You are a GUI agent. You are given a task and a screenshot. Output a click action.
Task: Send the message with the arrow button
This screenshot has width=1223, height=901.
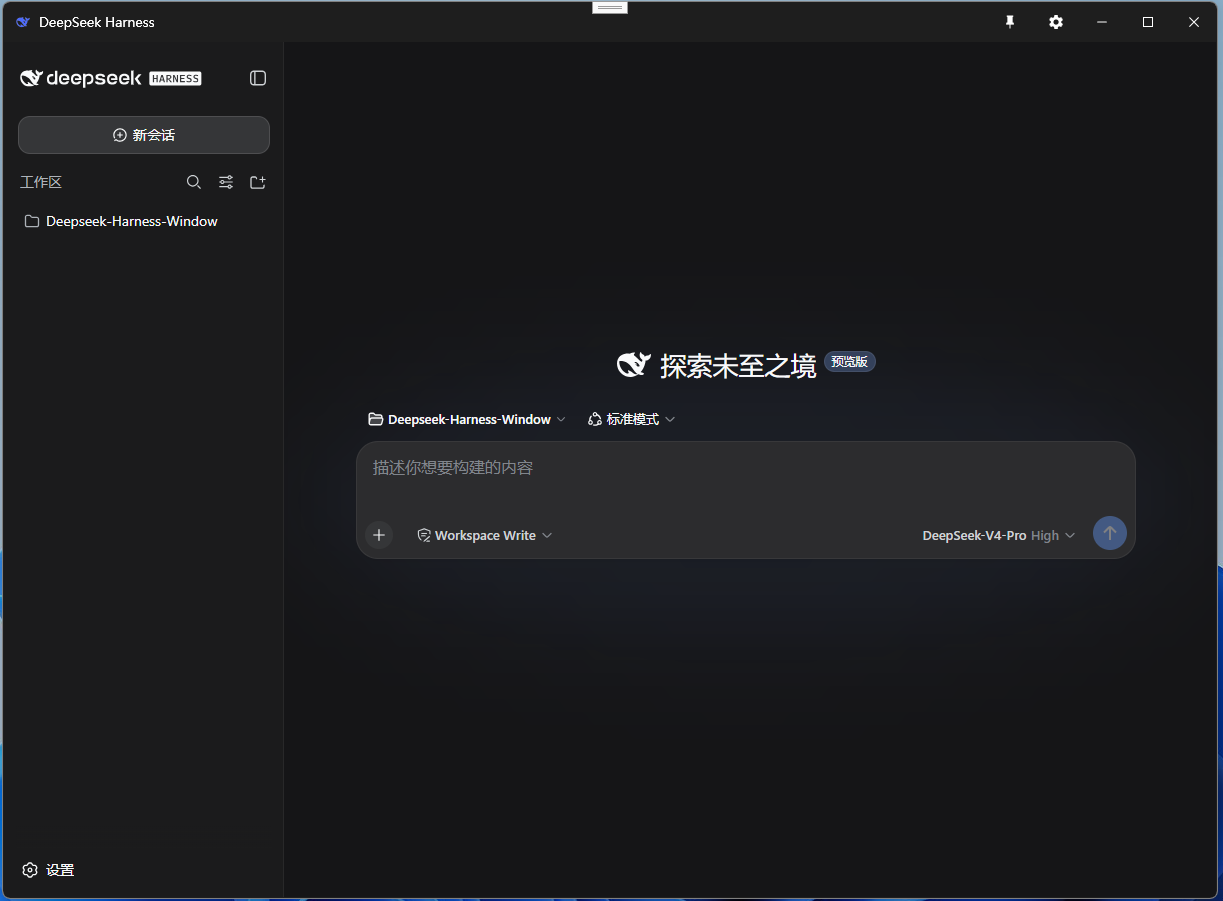coord(1110,533)
